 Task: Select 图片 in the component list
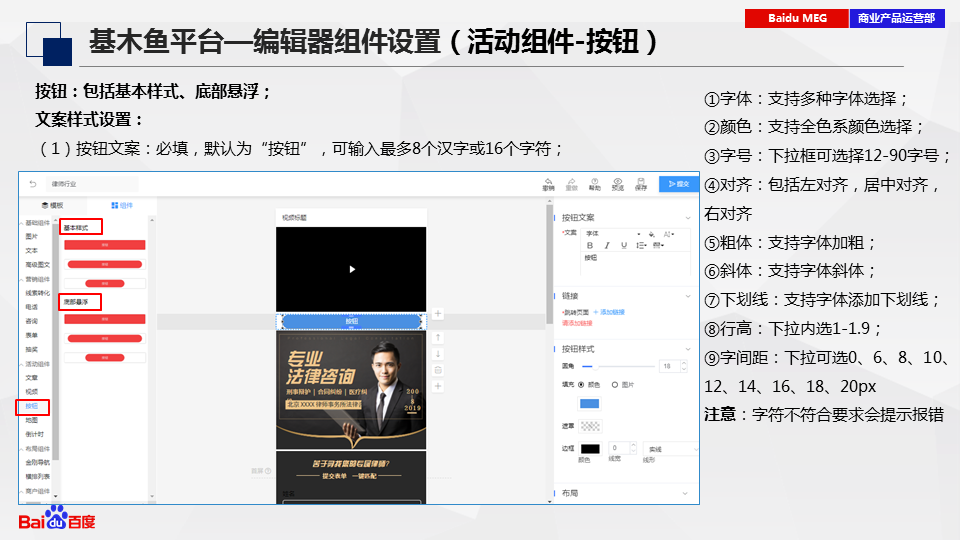point(32,236)
